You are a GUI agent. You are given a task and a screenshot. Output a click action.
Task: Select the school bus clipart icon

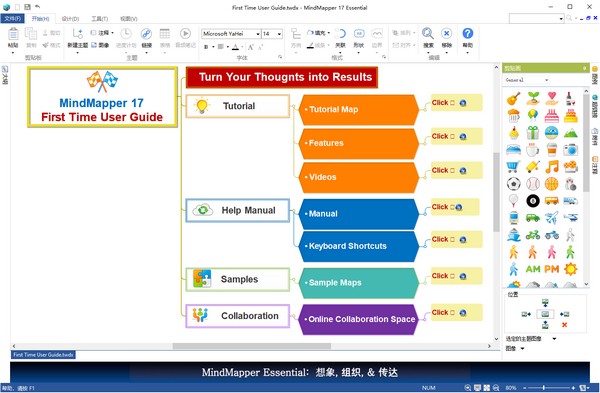(x=551, y=201)
